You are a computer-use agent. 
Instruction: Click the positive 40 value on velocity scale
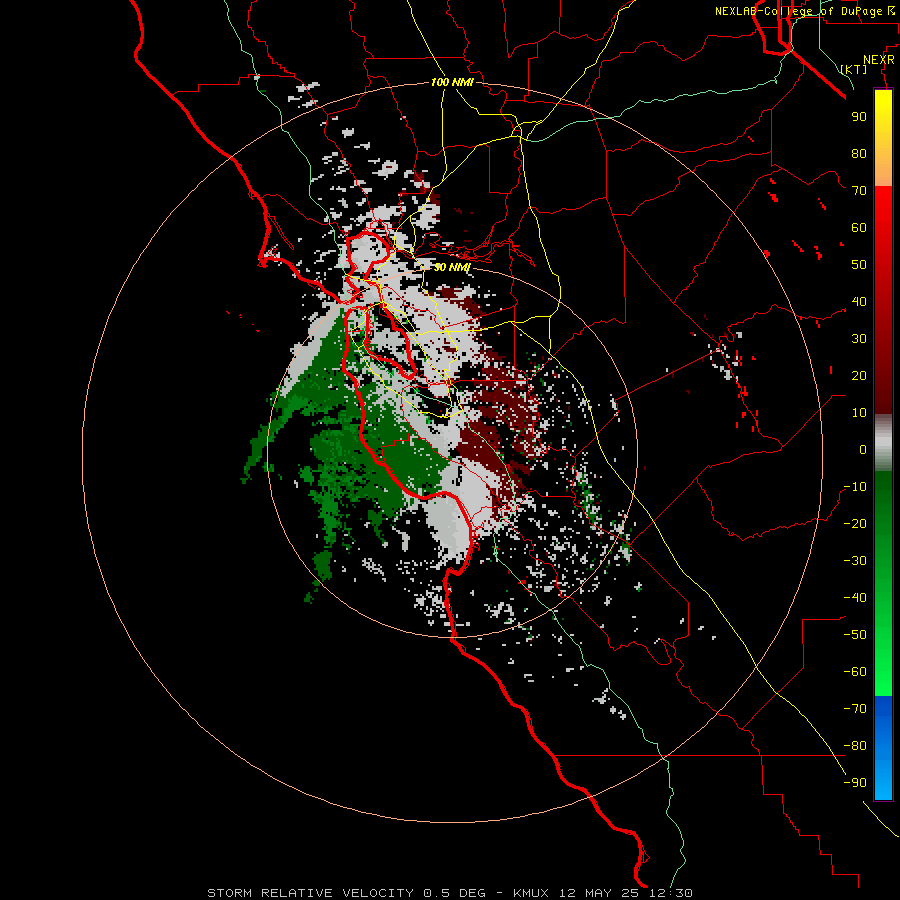859,301
